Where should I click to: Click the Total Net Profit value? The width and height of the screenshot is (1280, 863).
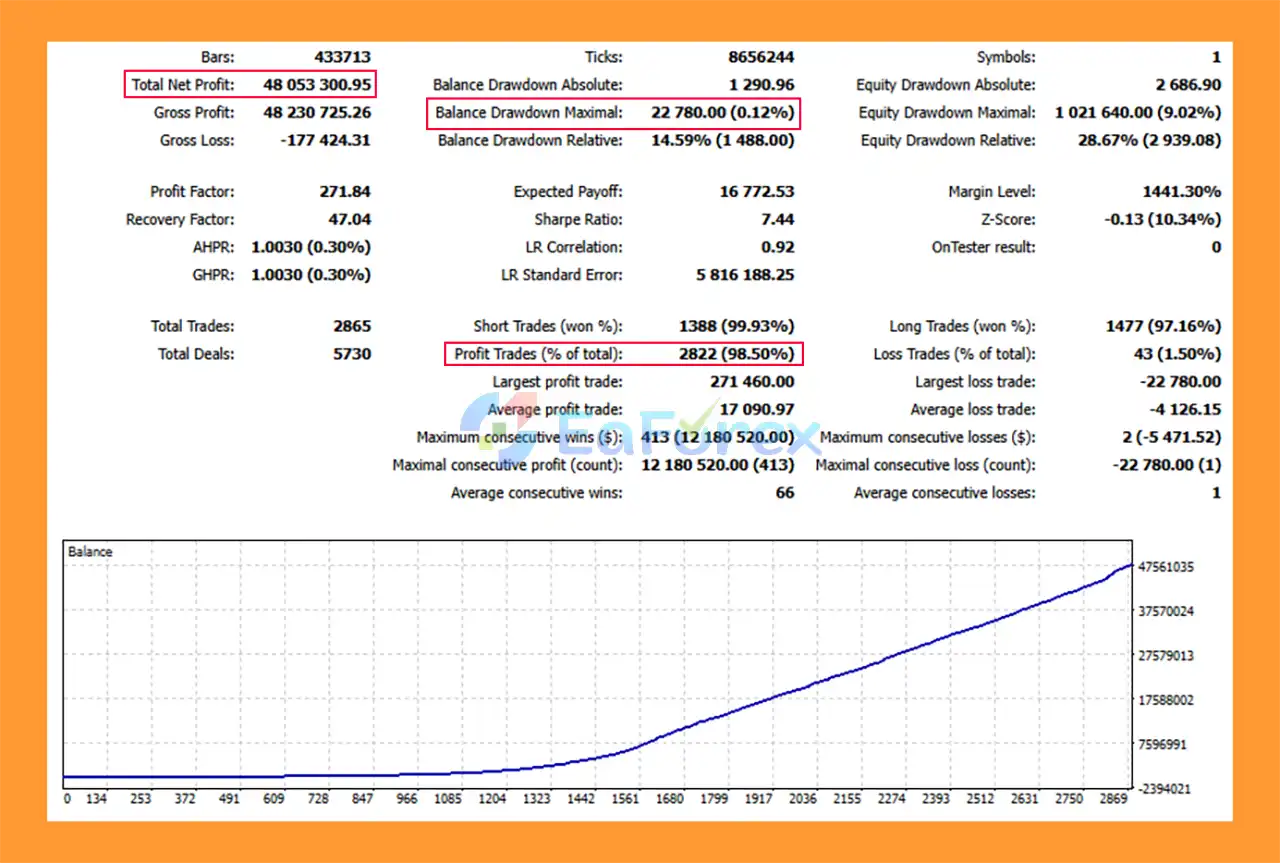(x=317, y=85)
